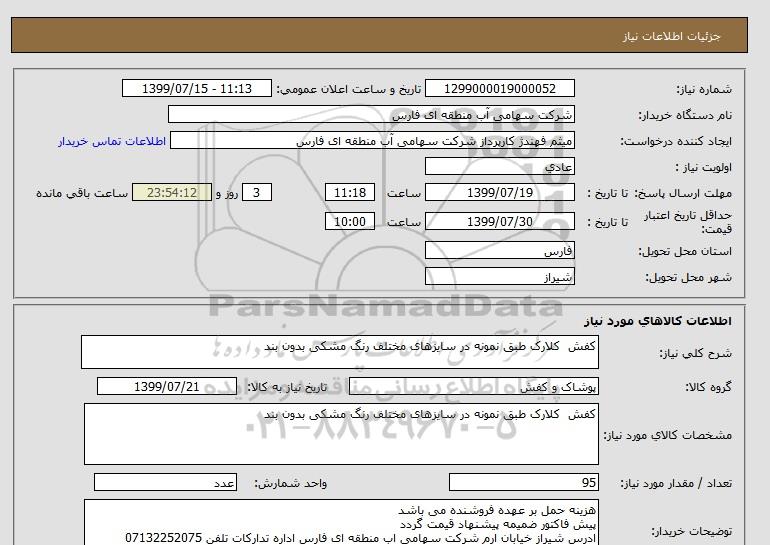This screenshot has width=770, height=545.
Task: Click response deadline date 1399/07/19
Action: (x=499, y=192)
